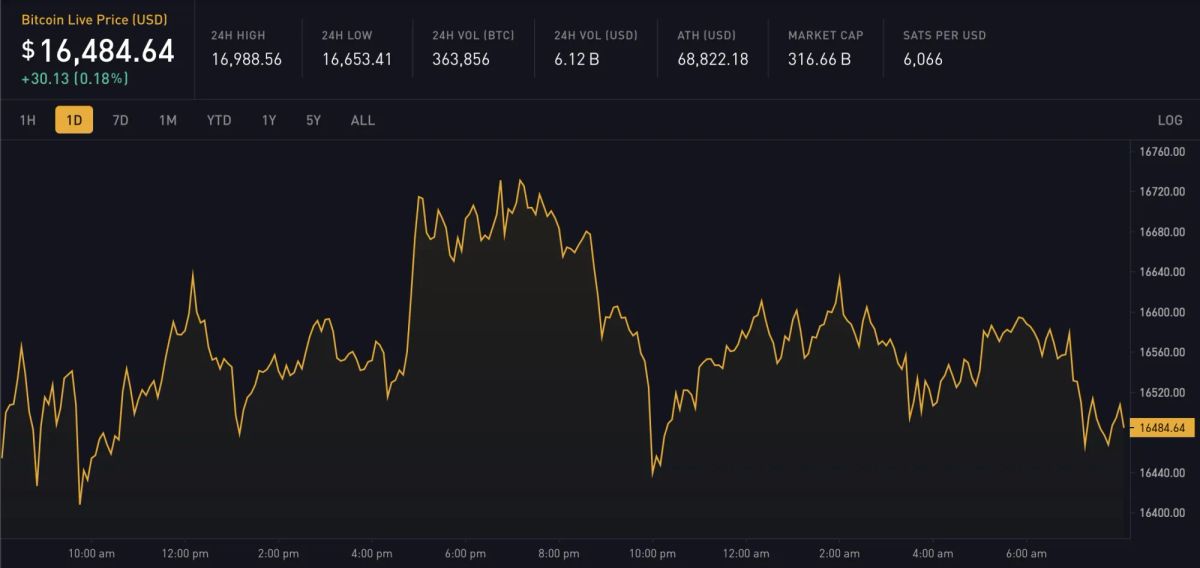The height and width of the screenshot is (568, 1200).
Task: Click the 10:00 pm time axis label
Action: coord(652,553)
